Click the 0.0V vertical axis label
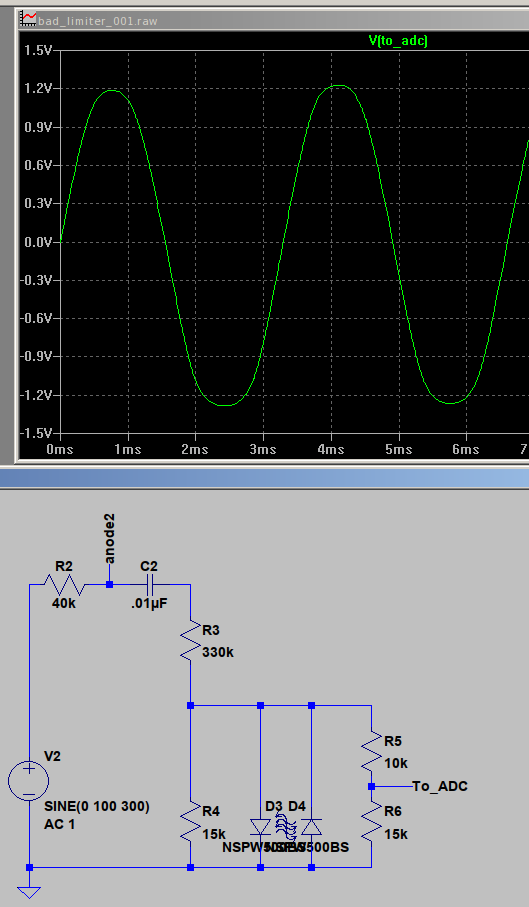529x907 pixels. pos(38,242)
